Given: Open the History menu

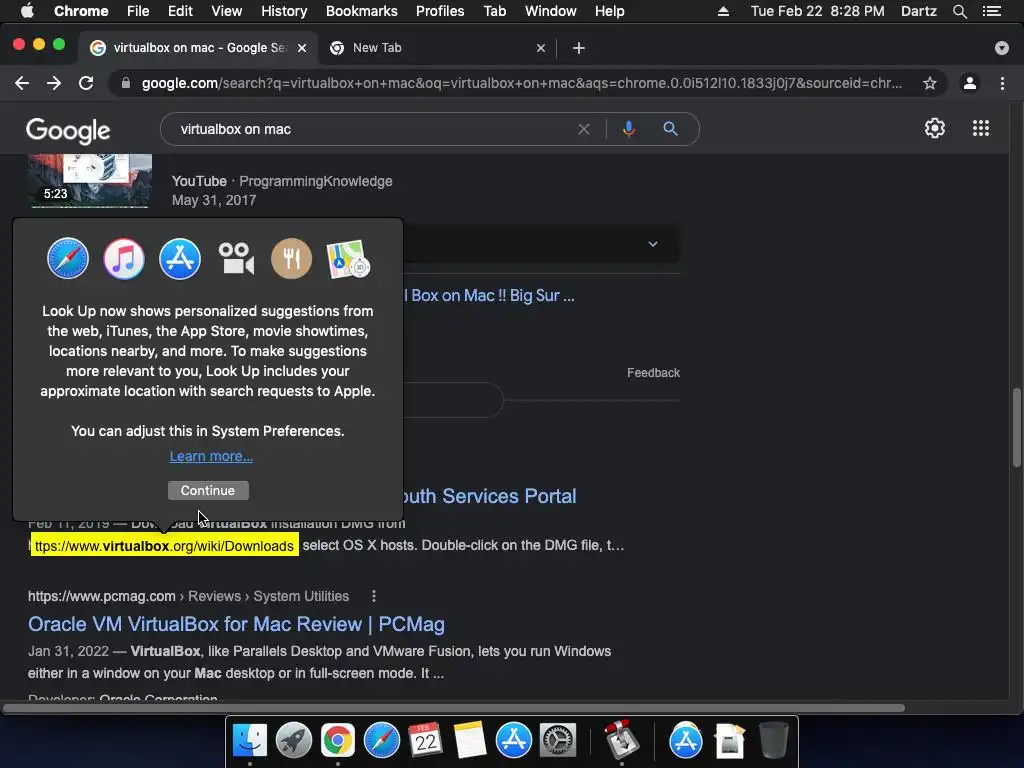Looking at the screenshot, I should [284, 11].
